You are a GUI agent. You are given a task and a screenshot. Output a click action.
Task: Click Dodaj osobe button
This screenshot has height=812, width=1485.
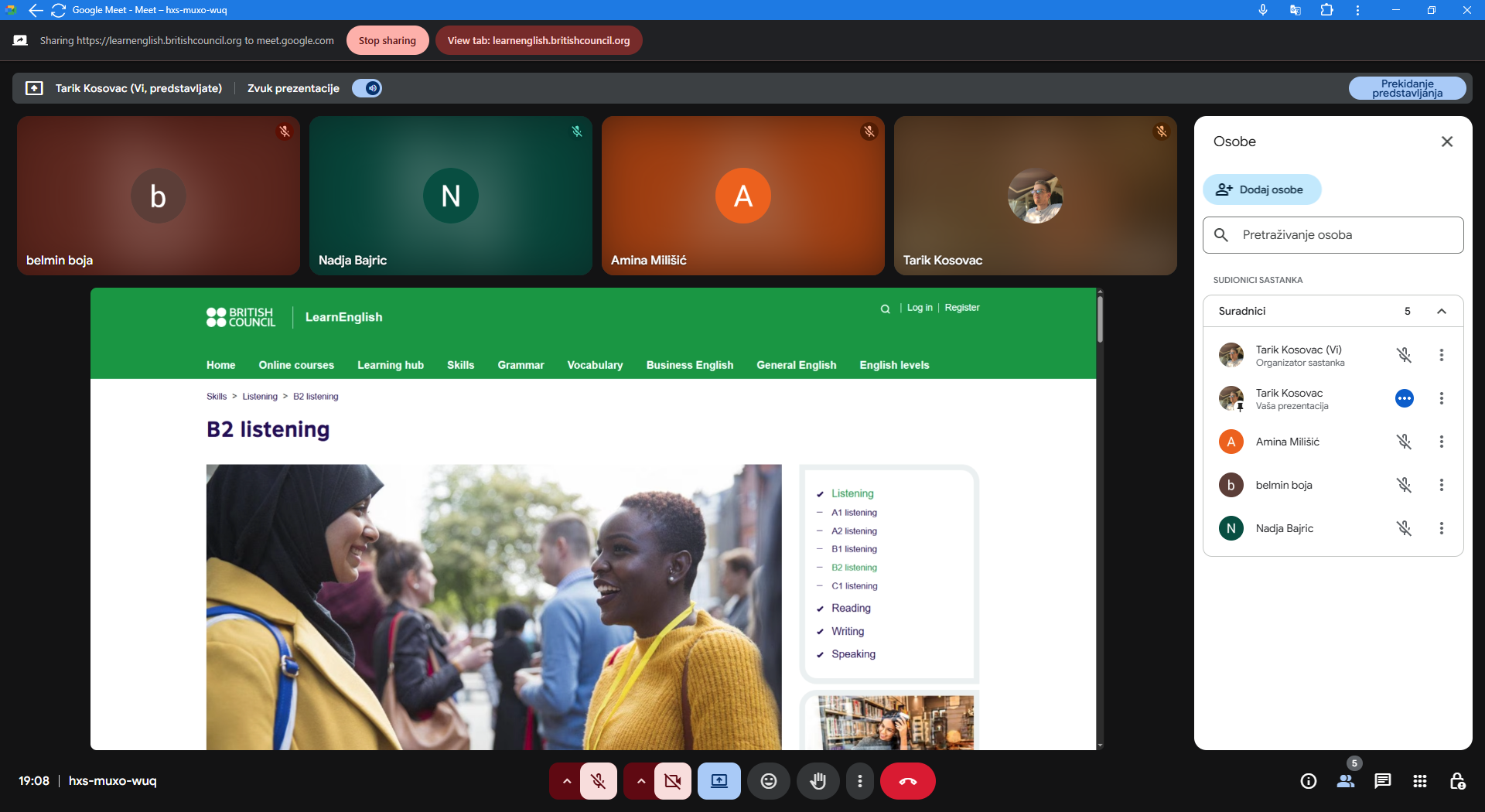(x=1261, y=189)
